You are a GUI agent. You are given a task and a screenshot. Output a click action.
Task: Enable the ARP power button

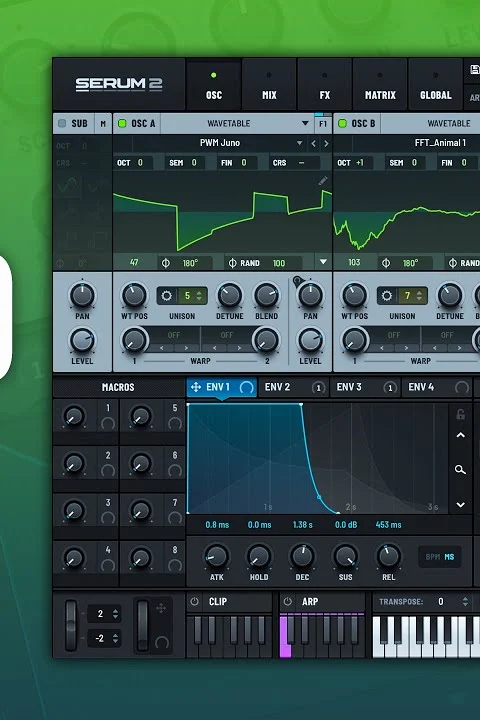pyautogui.click(x=288, y=602)
